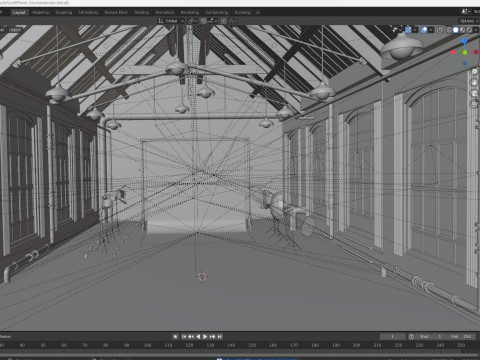Click the red X axis labeled gizmo handle

click(476, 52)
